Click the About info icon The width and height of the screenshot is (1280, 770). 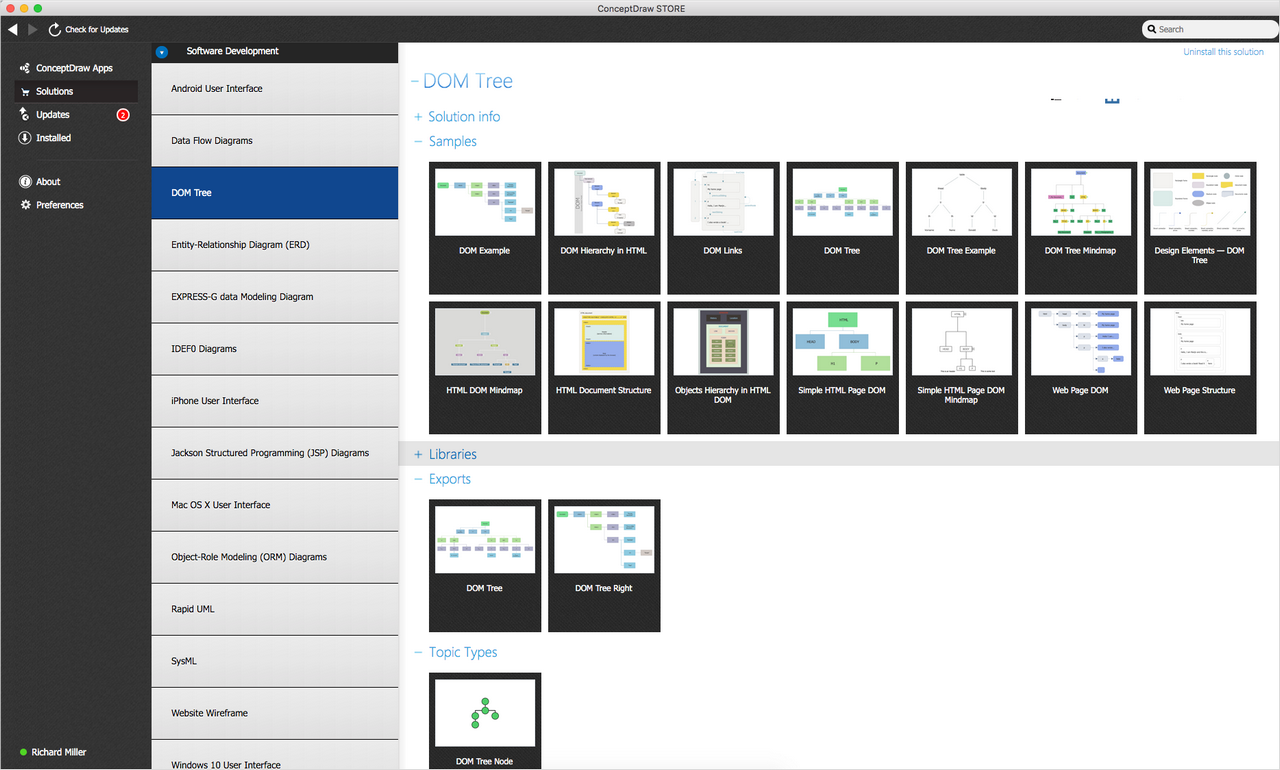[x=25, y=182]
